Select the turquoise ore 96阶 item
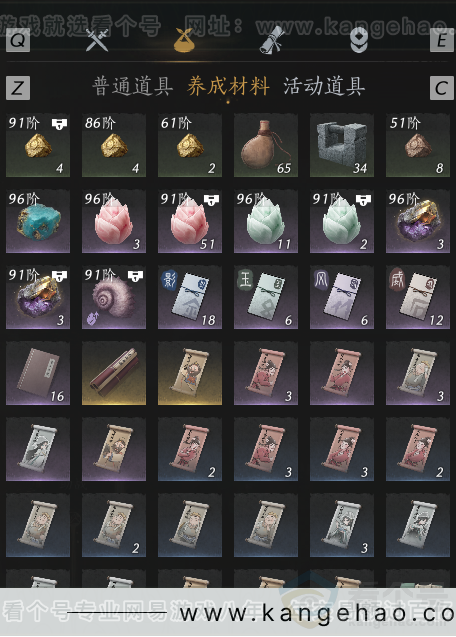Screen dimensions: 456x637 (x=38, y=221)
